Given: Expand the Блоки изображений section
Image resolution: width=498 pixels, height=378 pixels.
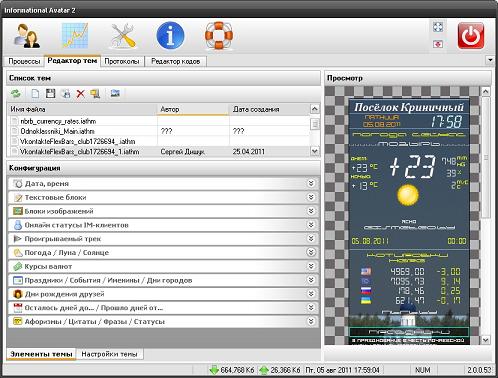Looking at the screenshot, I should (311, 211).
